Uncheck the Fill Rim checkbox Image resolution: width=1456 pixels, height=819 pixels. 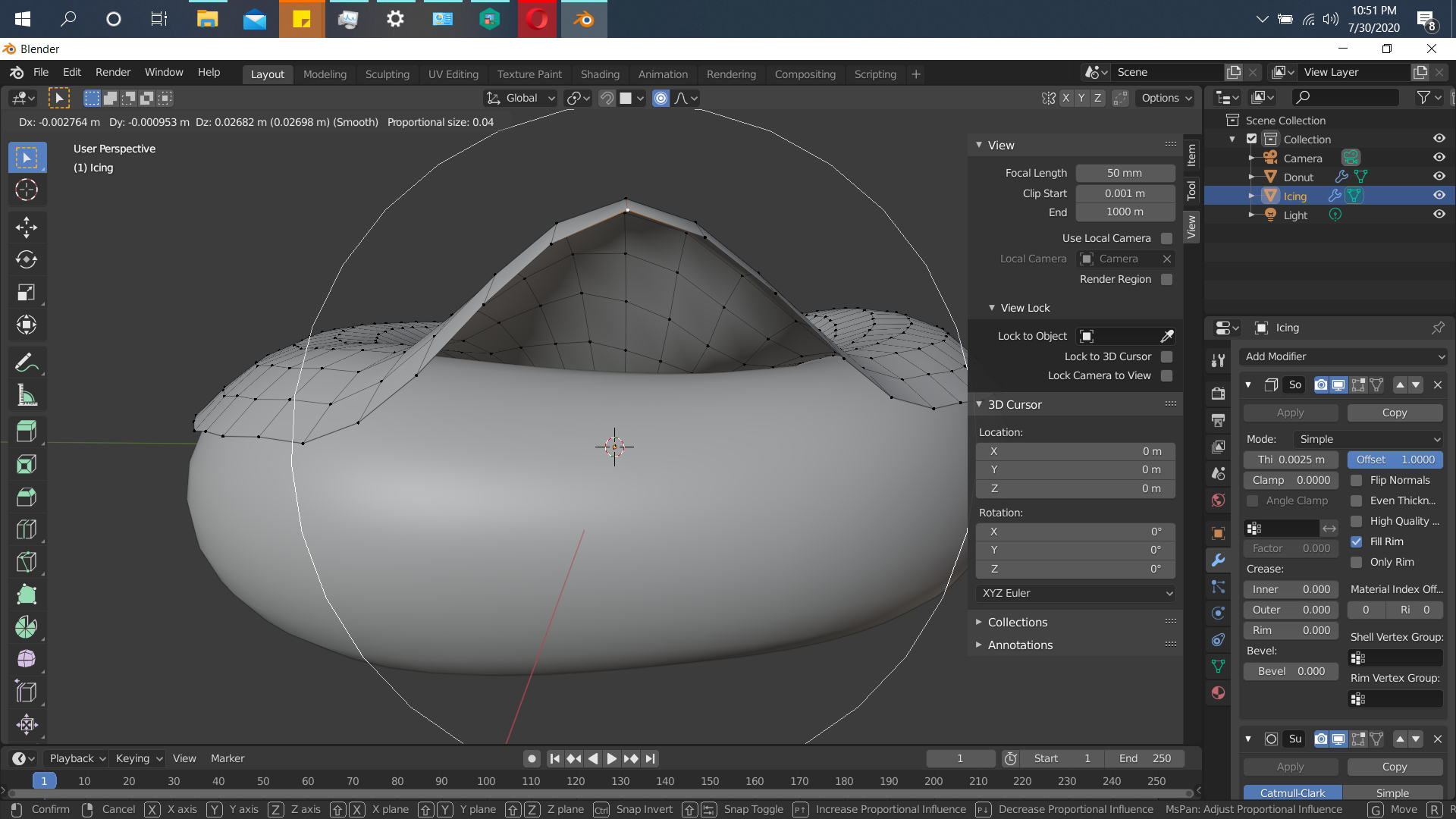(1357, 541)
